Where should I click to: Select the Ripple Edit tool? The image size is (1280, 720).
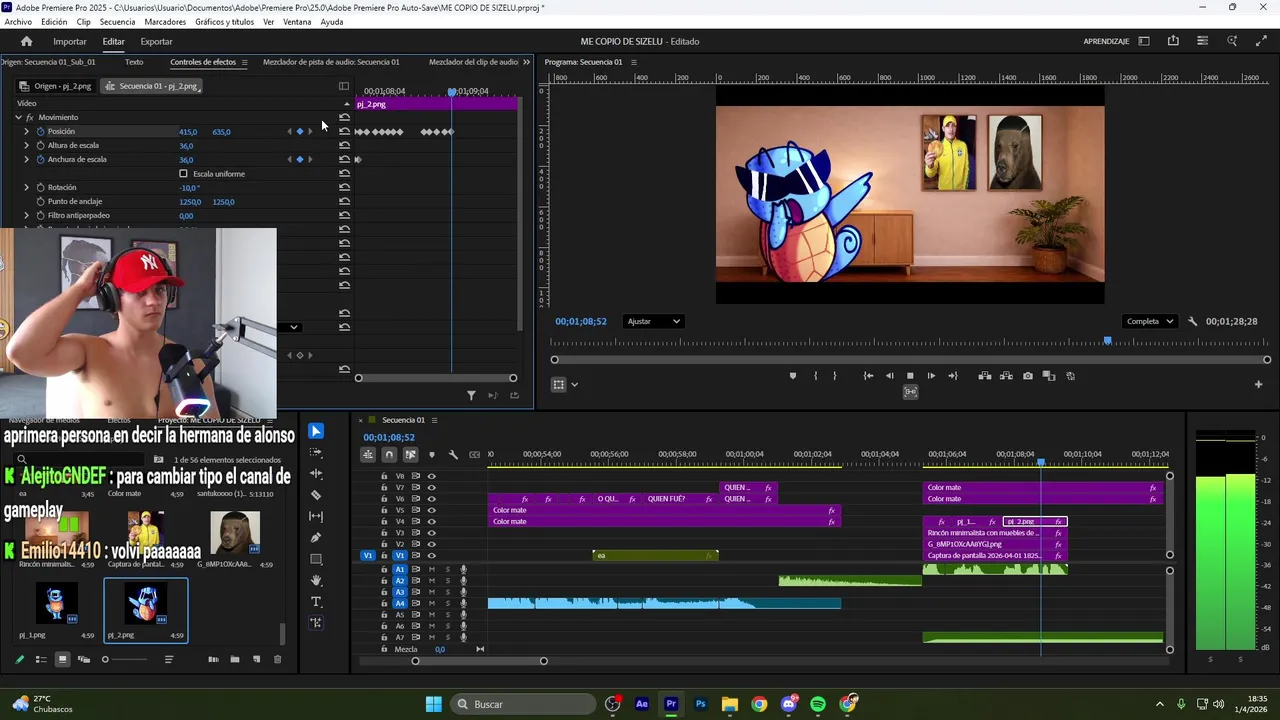(316, 474)
